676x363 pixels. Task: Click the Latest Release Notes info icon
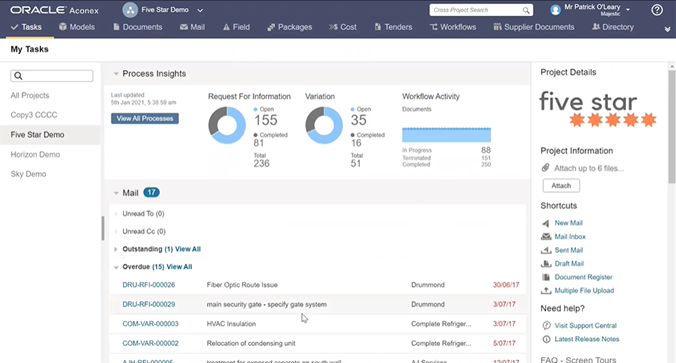pos(546,339)
